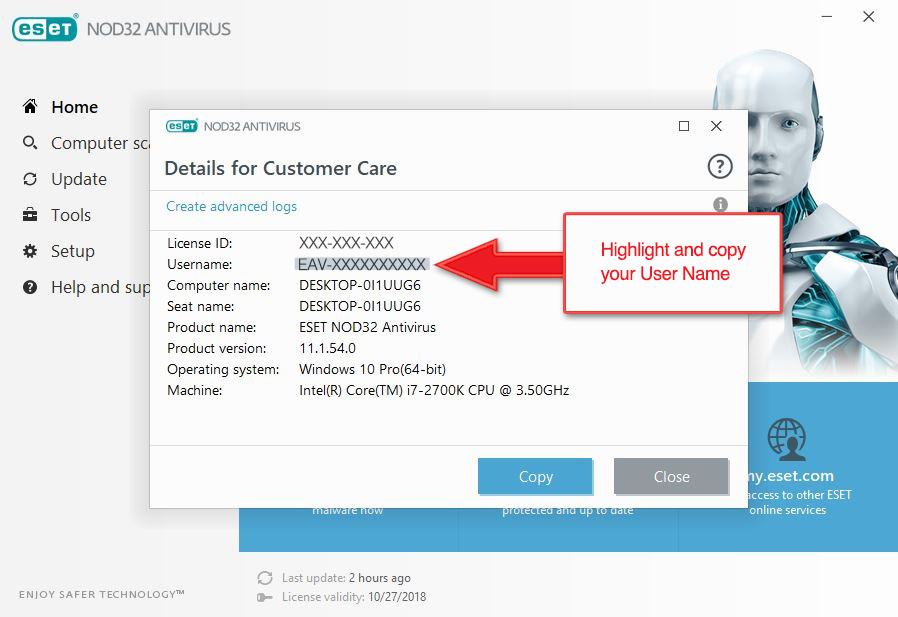Click the Machine label
The width and height of the screenshot is (898, 617).
[195, 390]
